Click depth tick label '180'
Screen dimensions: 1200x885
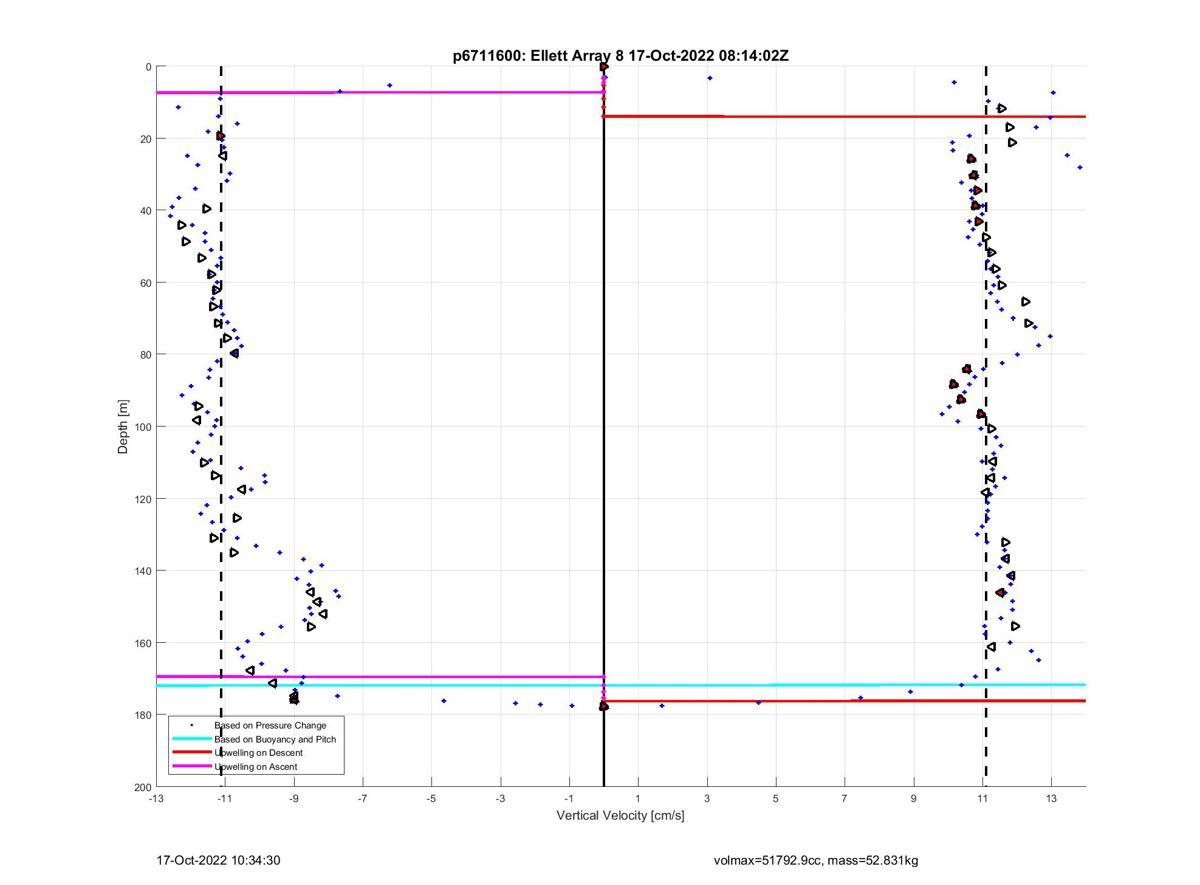(143, 715)
